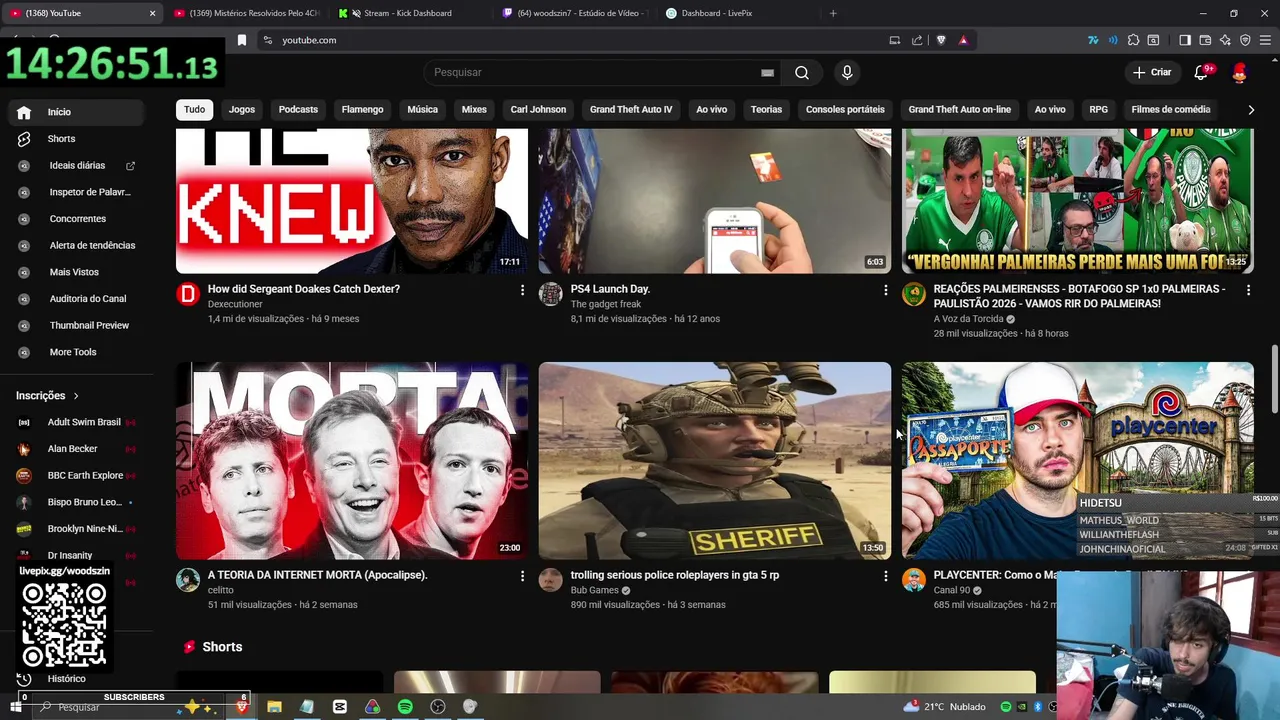Open Brave Leo AI sparkle icon
Image resolution: width=1280 pixels, height=720 pixels.
click(1225, 40)
